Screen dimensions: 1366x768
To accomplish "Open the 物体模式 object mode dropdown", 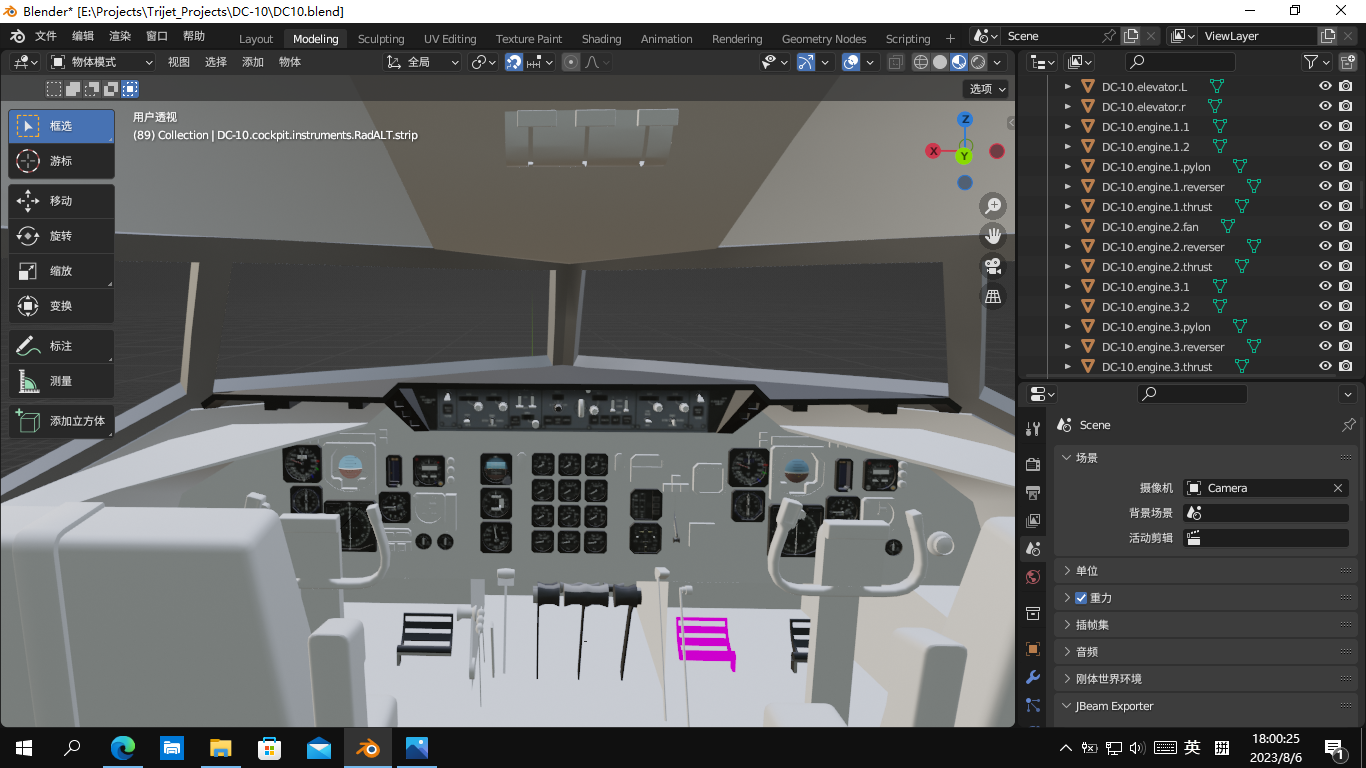I will point(101,62).
